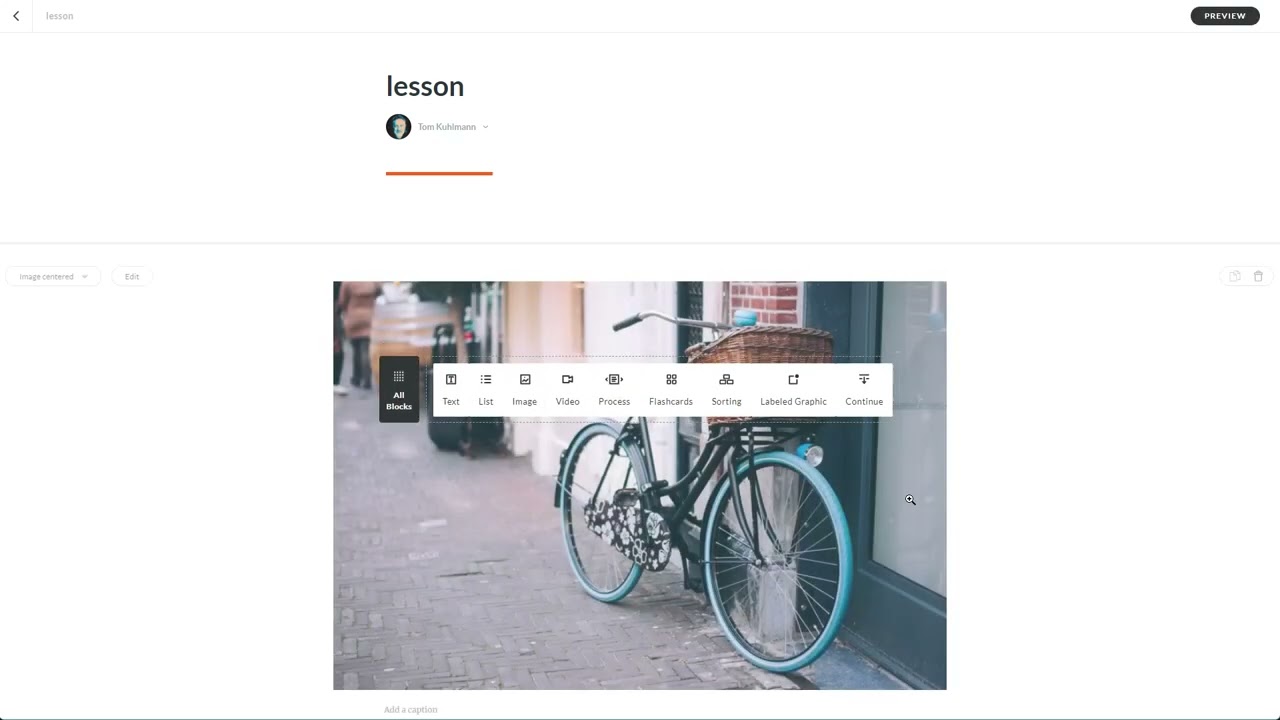Viewport: 1280px width, 720px height.
Task: Insert a Process block
Action: [614, 389]
